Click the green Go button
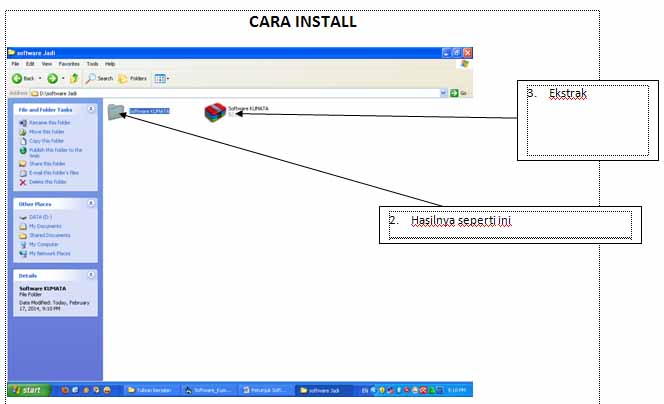Screen dimensions: 664x404 459,93
